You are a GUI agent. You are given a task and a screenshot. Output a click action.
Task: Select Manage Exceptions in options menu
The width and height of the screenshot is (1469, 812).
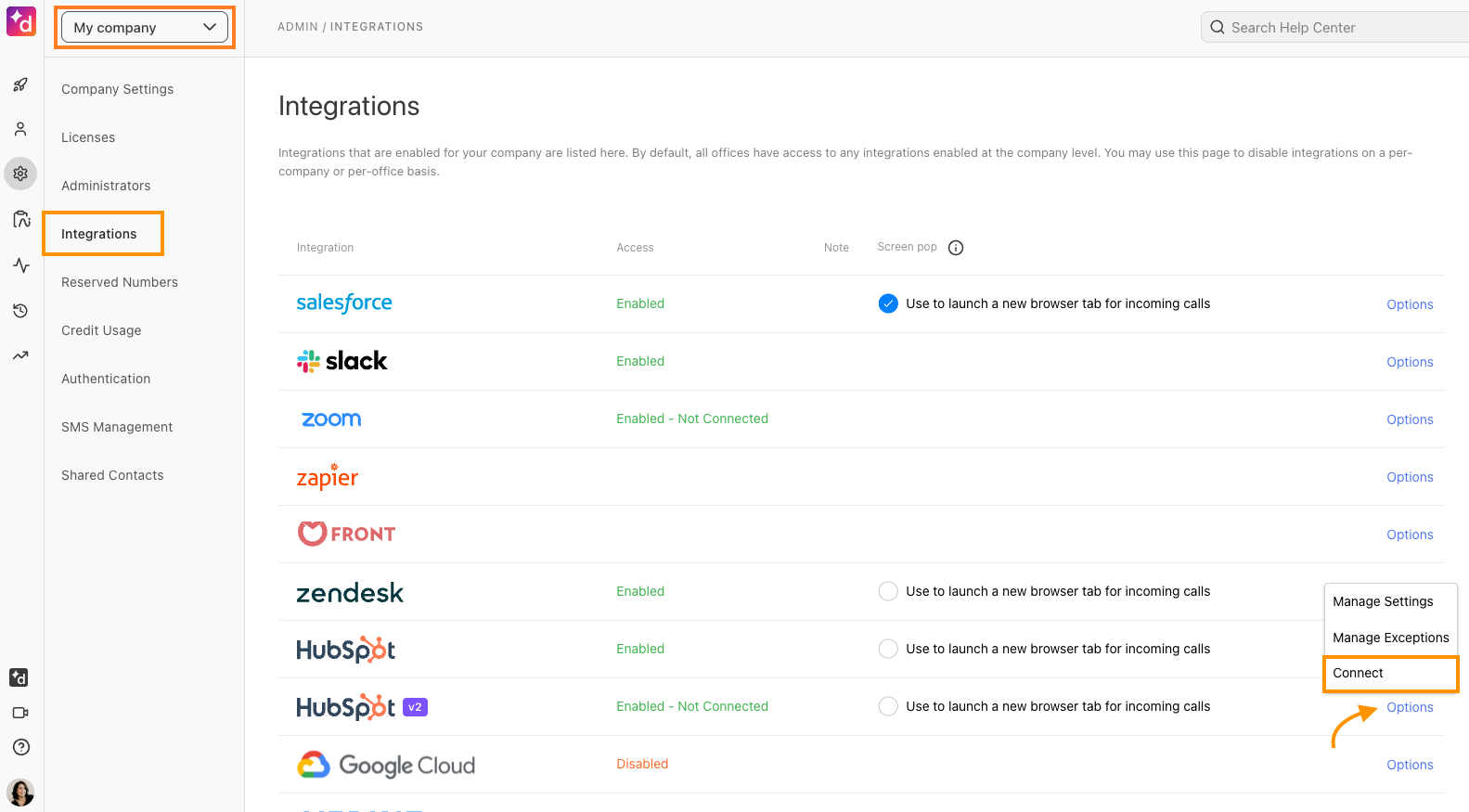coord(1390,638)
